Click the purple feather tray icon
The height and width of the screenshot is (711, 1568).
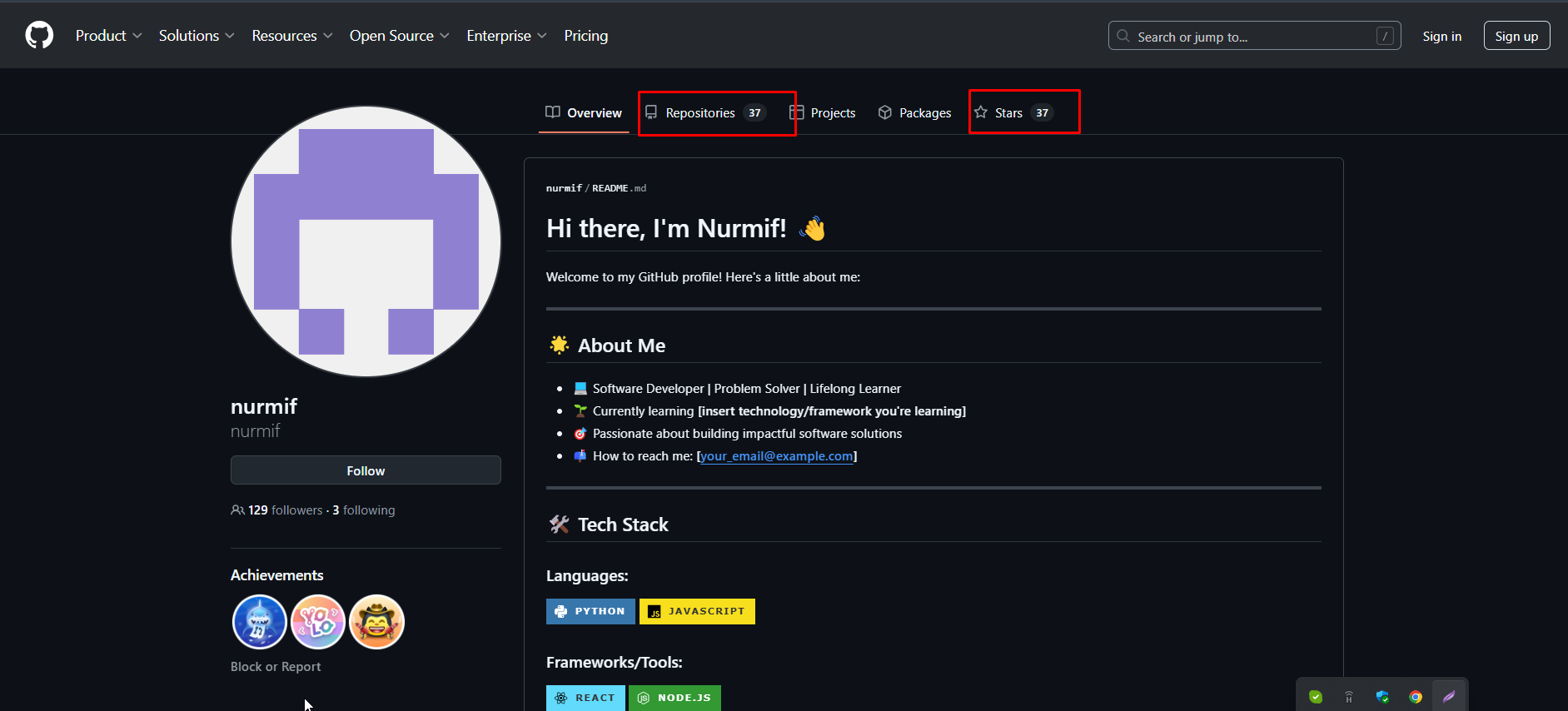(1449, 697)
